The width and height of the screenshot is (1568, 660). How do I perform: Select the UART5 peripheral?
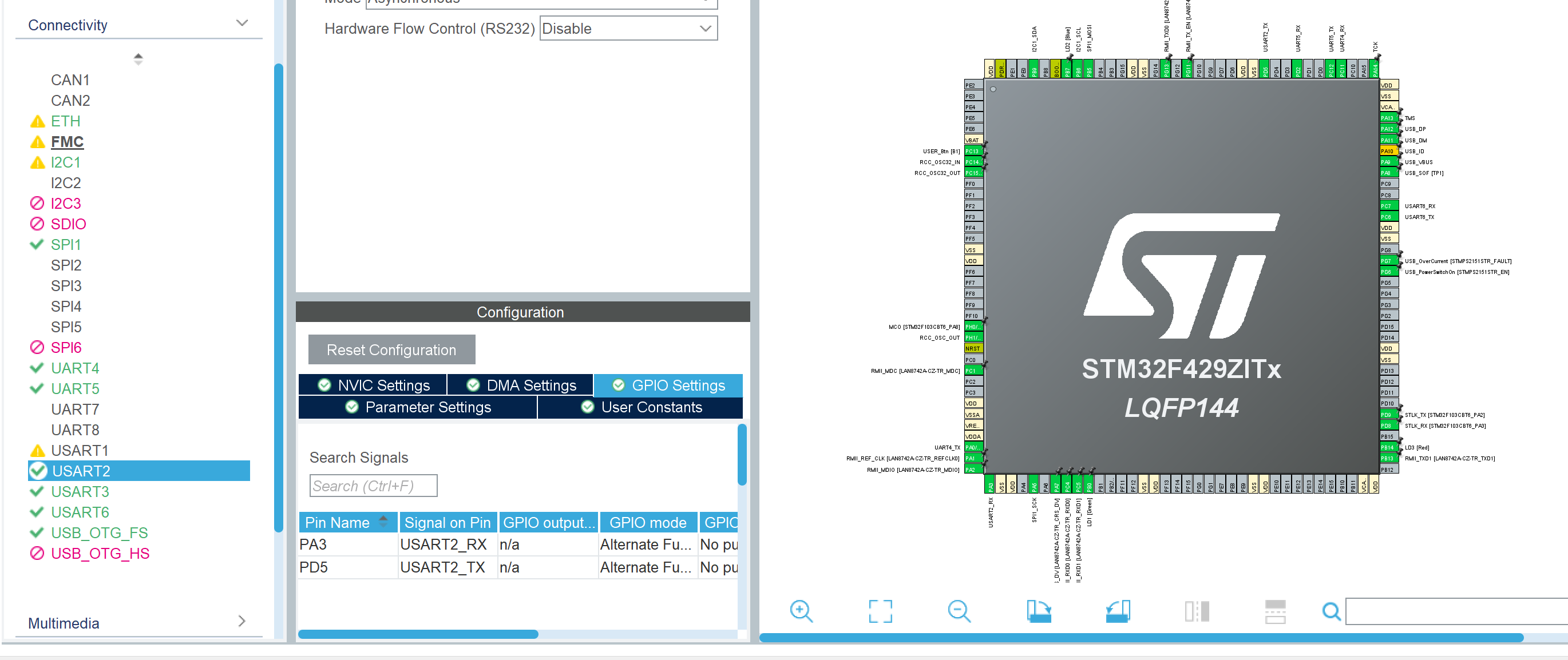[75, 389]
